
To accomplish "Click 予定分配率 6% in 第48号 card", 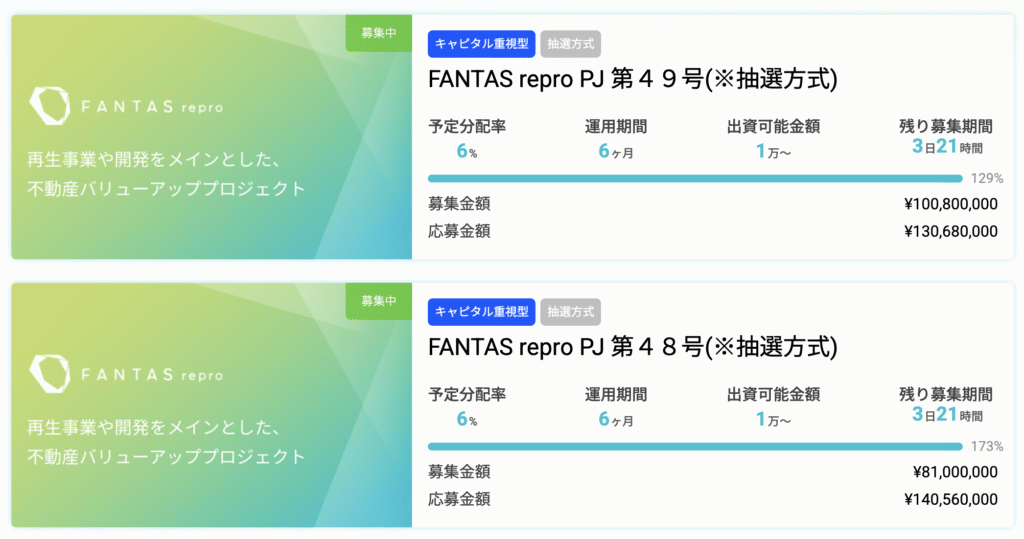I will click(467, 419).
